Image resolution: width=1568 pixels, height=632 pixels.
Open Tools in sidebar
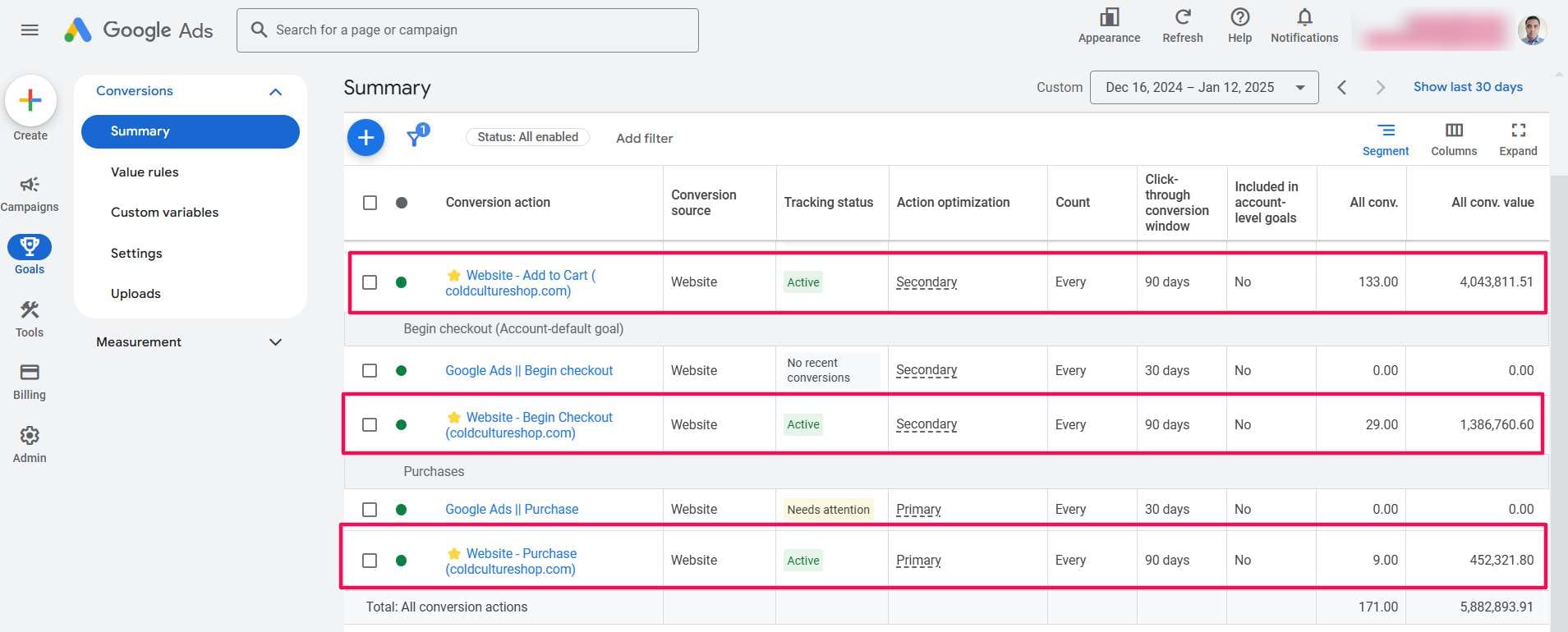[30, 318]
